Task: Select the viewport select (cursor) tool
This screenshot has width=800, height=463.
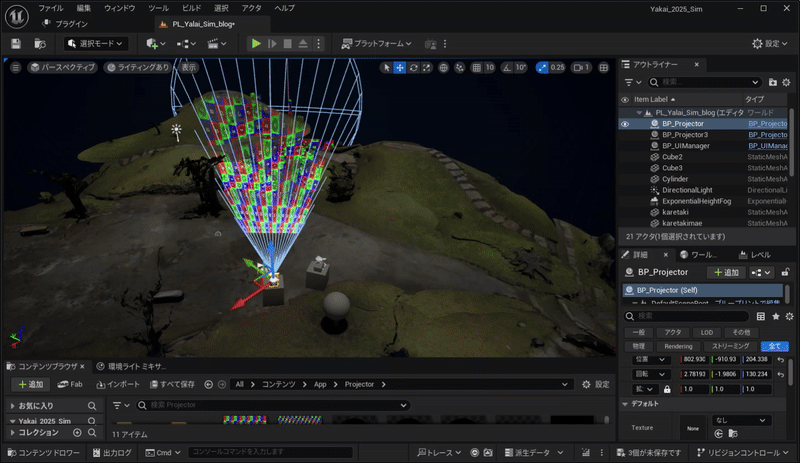Action: (387, 67)
